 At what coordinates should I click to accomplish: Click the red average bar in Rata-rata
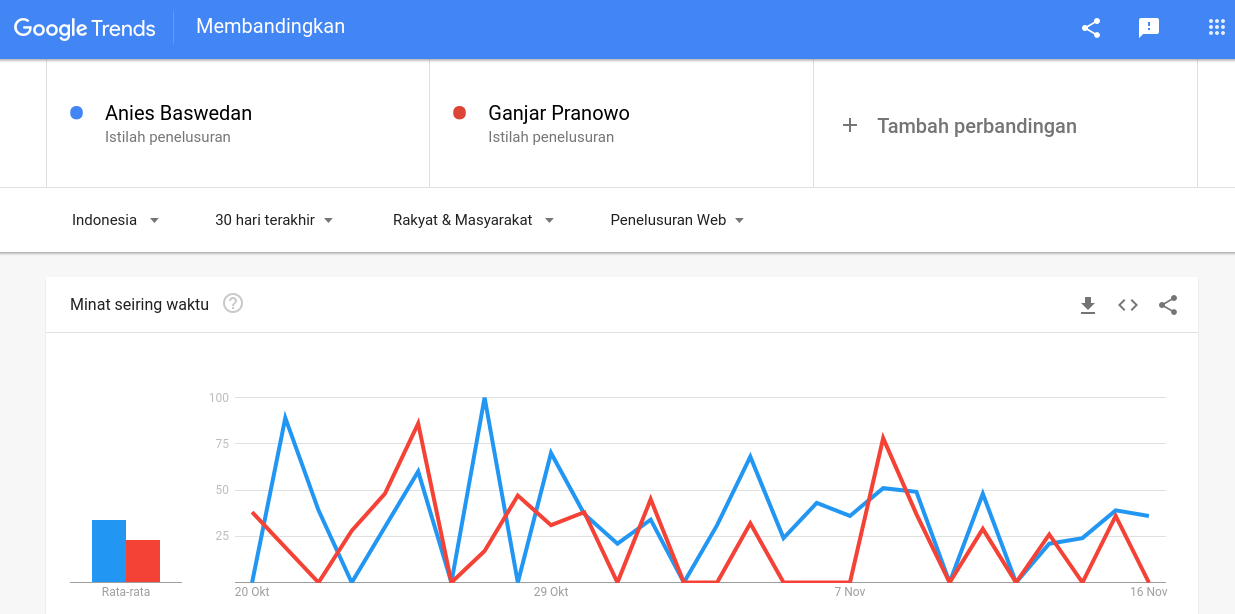(143, 561)
